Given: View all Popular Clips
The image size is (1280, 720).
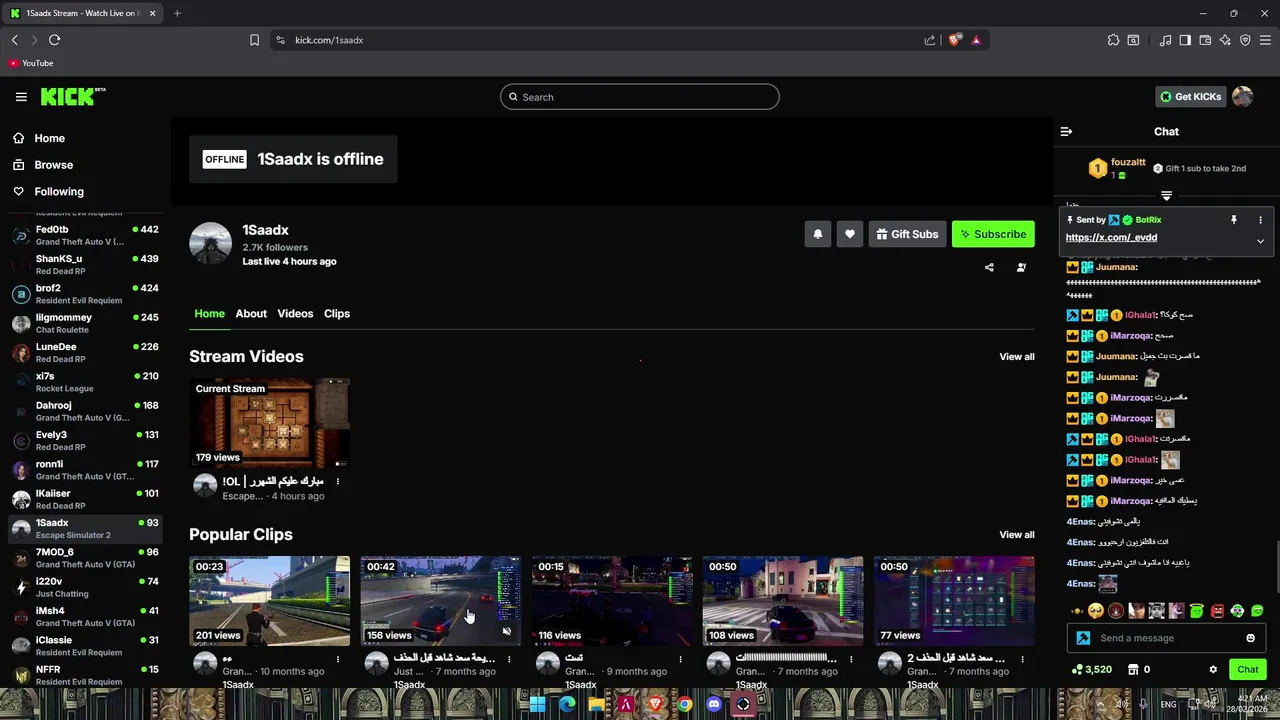Looking at the screenshot, I should point(1017,535).
